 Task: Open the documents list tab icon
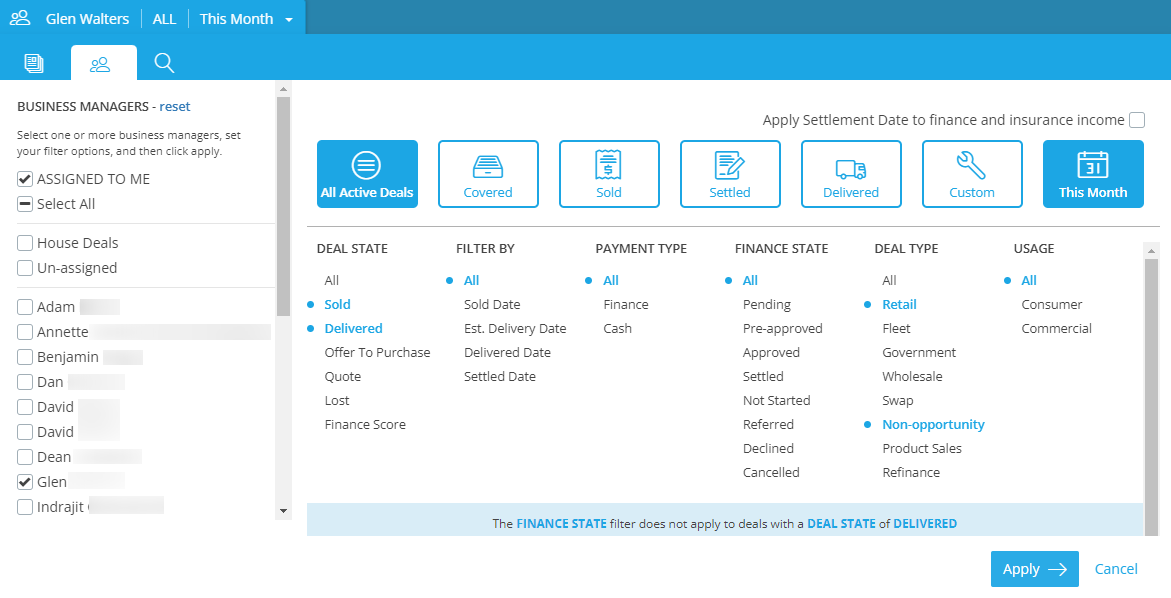click(34, 63)
